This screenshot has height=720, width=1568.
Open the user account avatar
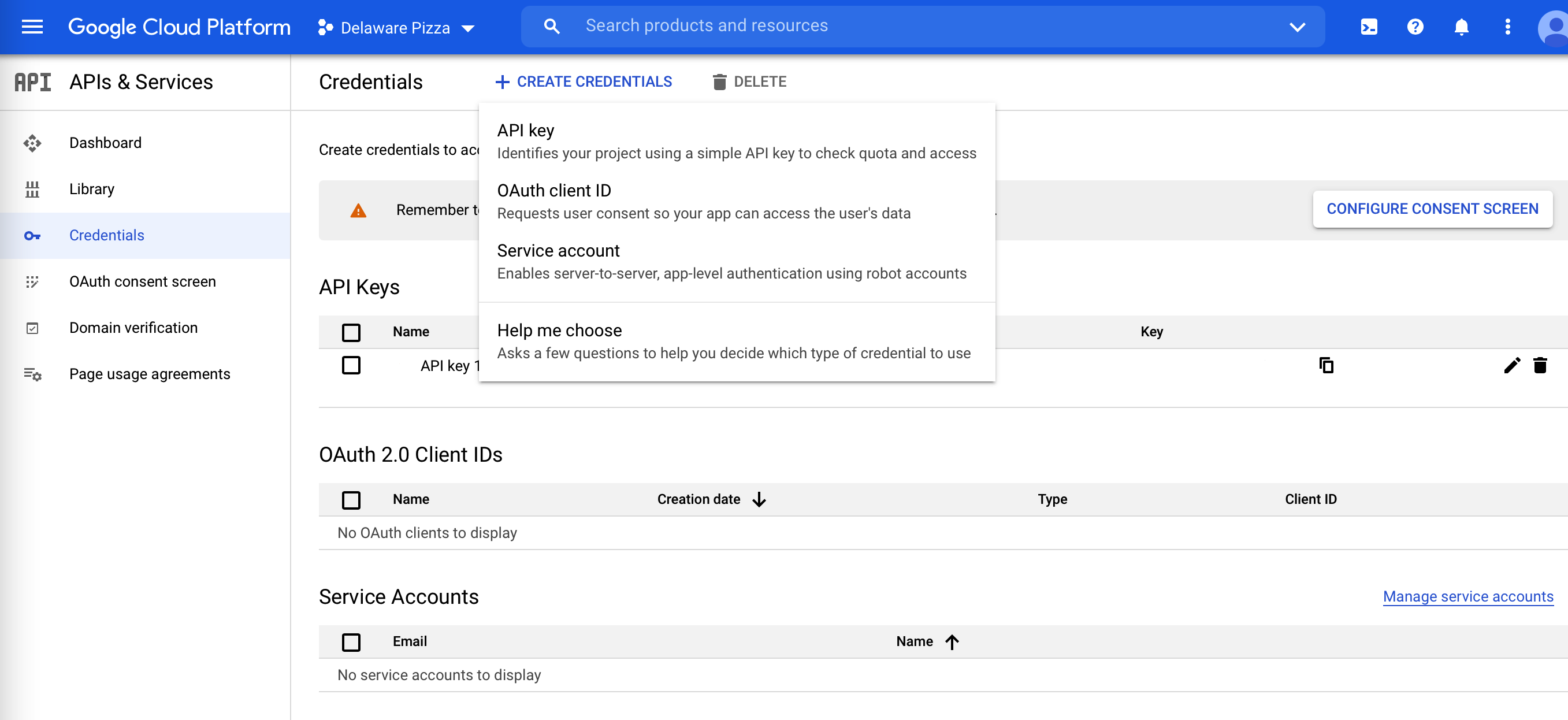coord(1554,28)
